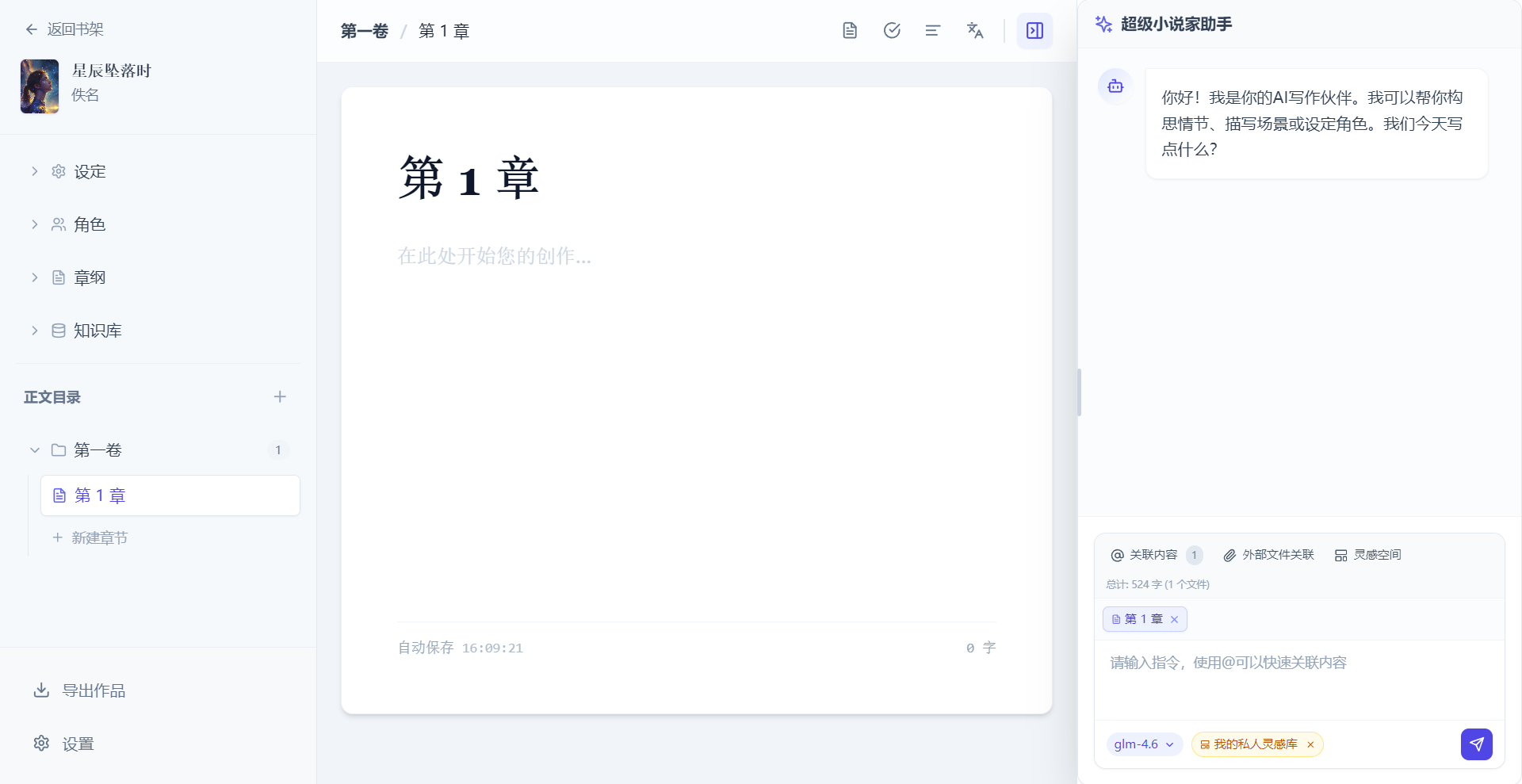Click the circular checkmark icon in toolbar

(892, 31)
